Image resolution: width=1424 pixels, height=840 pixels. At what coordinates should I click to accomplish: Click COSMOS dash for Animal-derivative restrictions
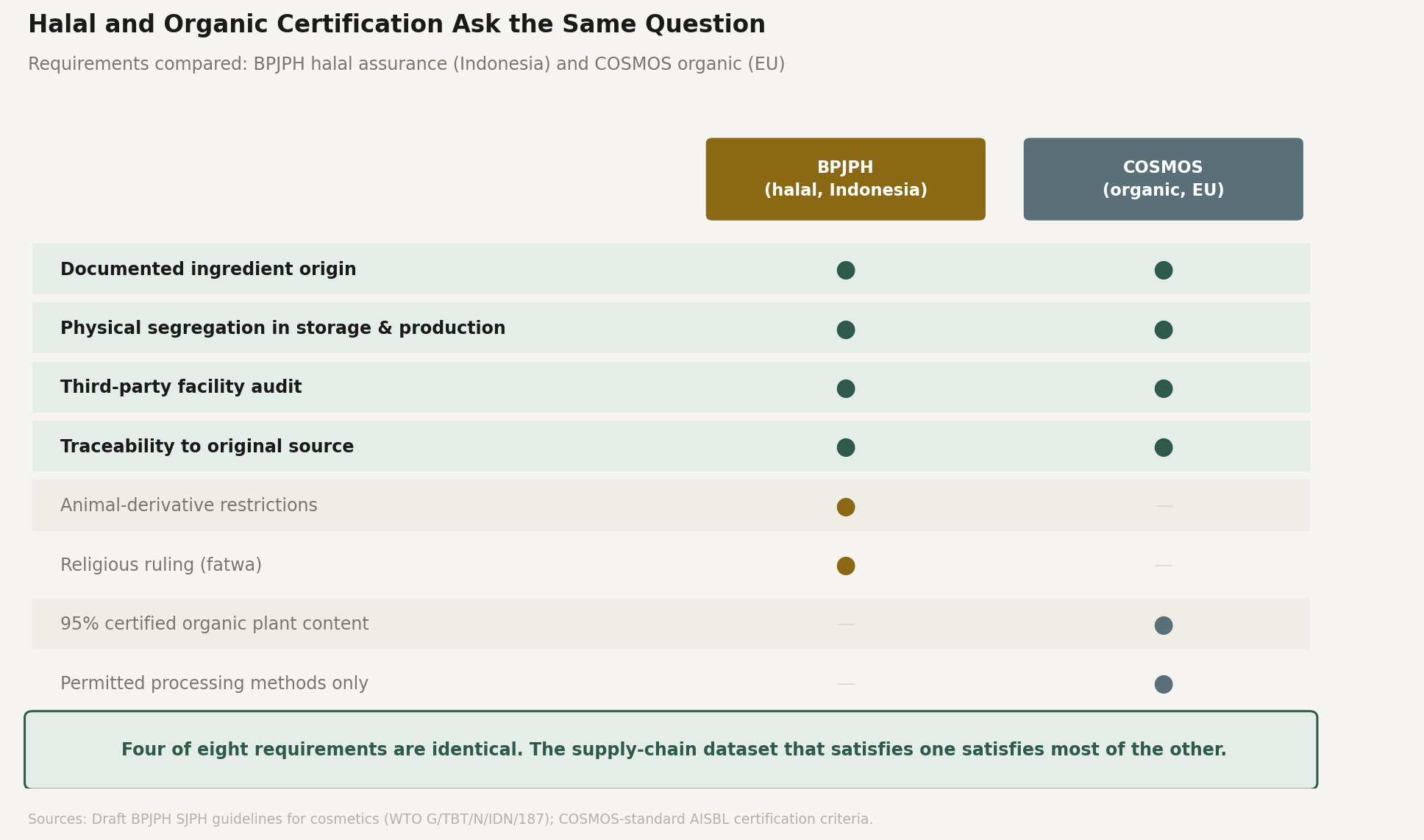1164,506
